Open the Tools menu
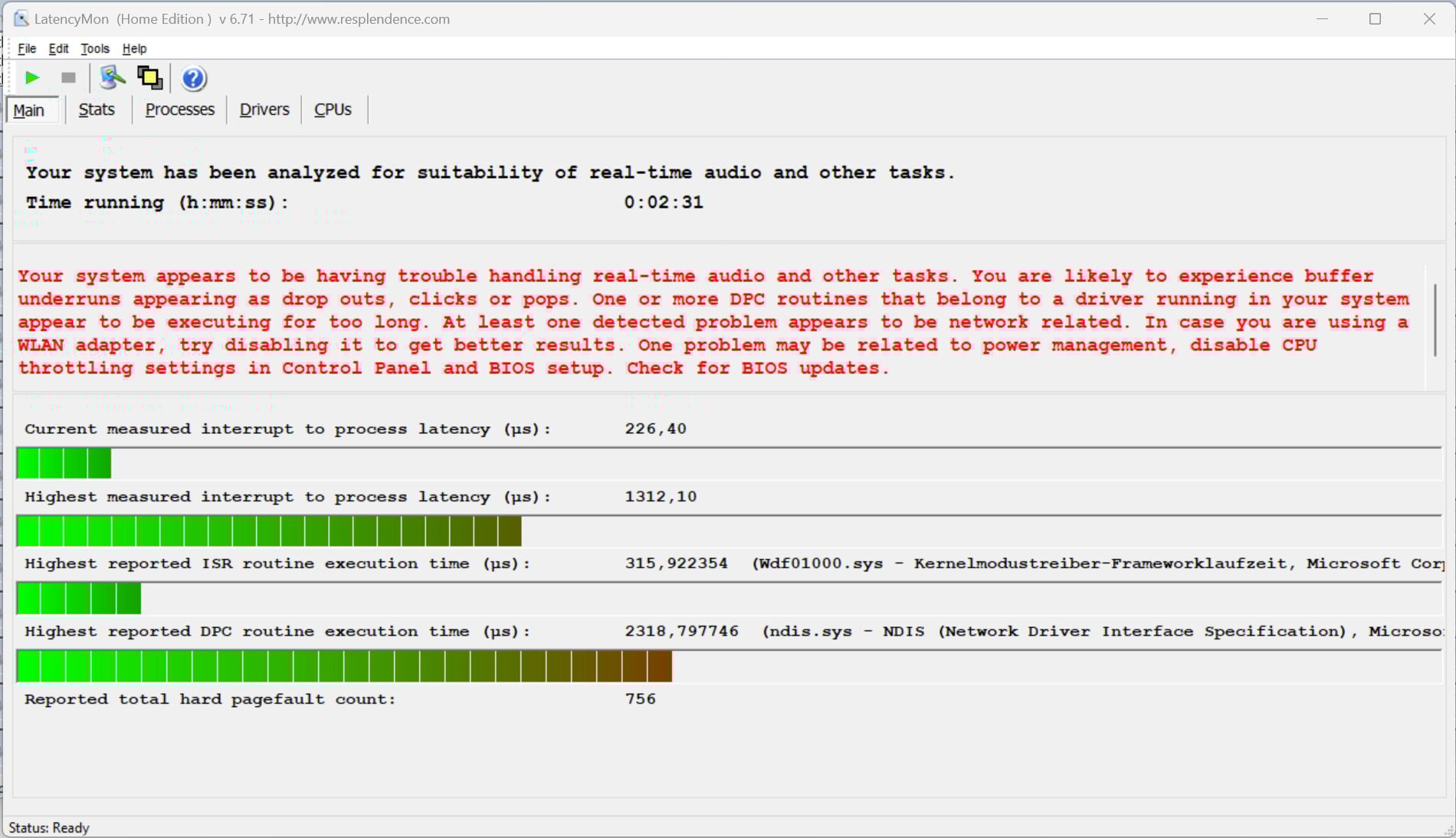1456x838 pixels. (95, 48)
